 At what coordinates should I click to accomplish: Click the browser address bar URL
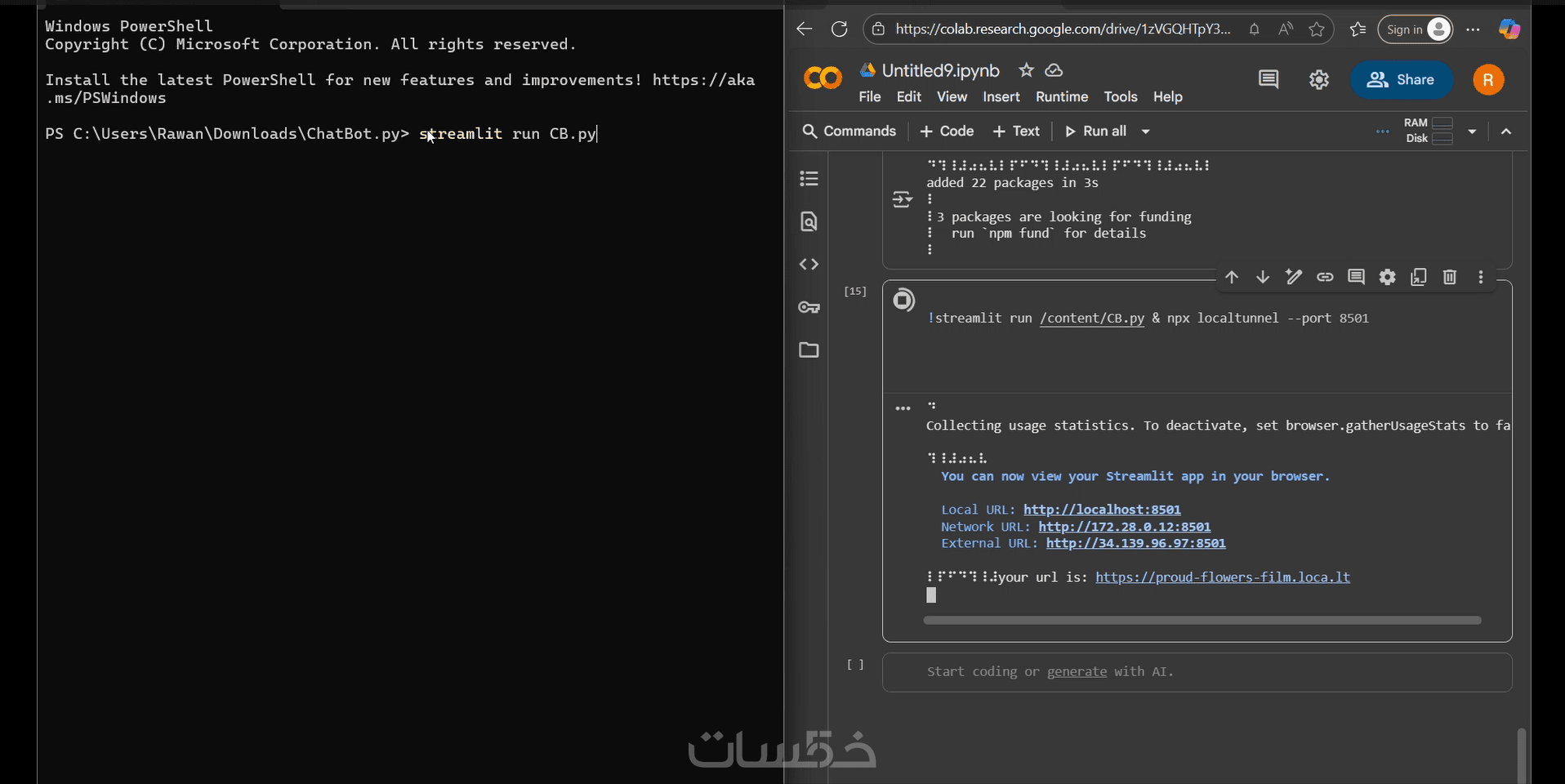(x=1063, y=29)
